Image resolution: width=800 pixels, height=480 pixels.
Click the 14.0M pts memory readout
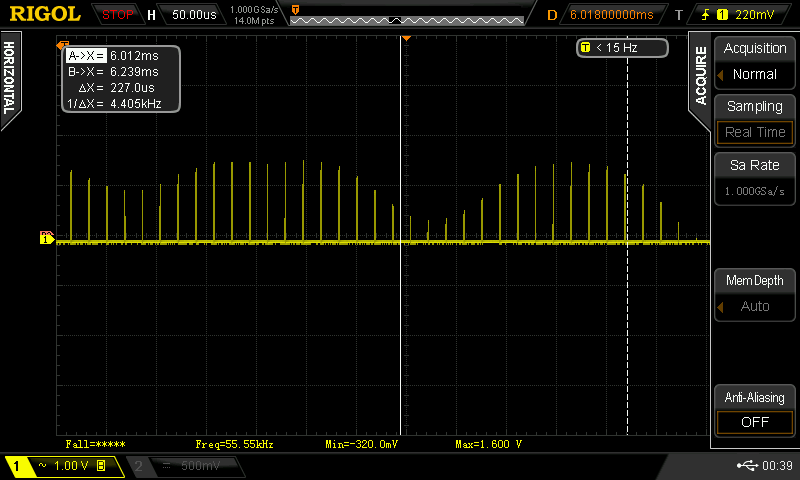pyautogui.click(x=254, y=21)
